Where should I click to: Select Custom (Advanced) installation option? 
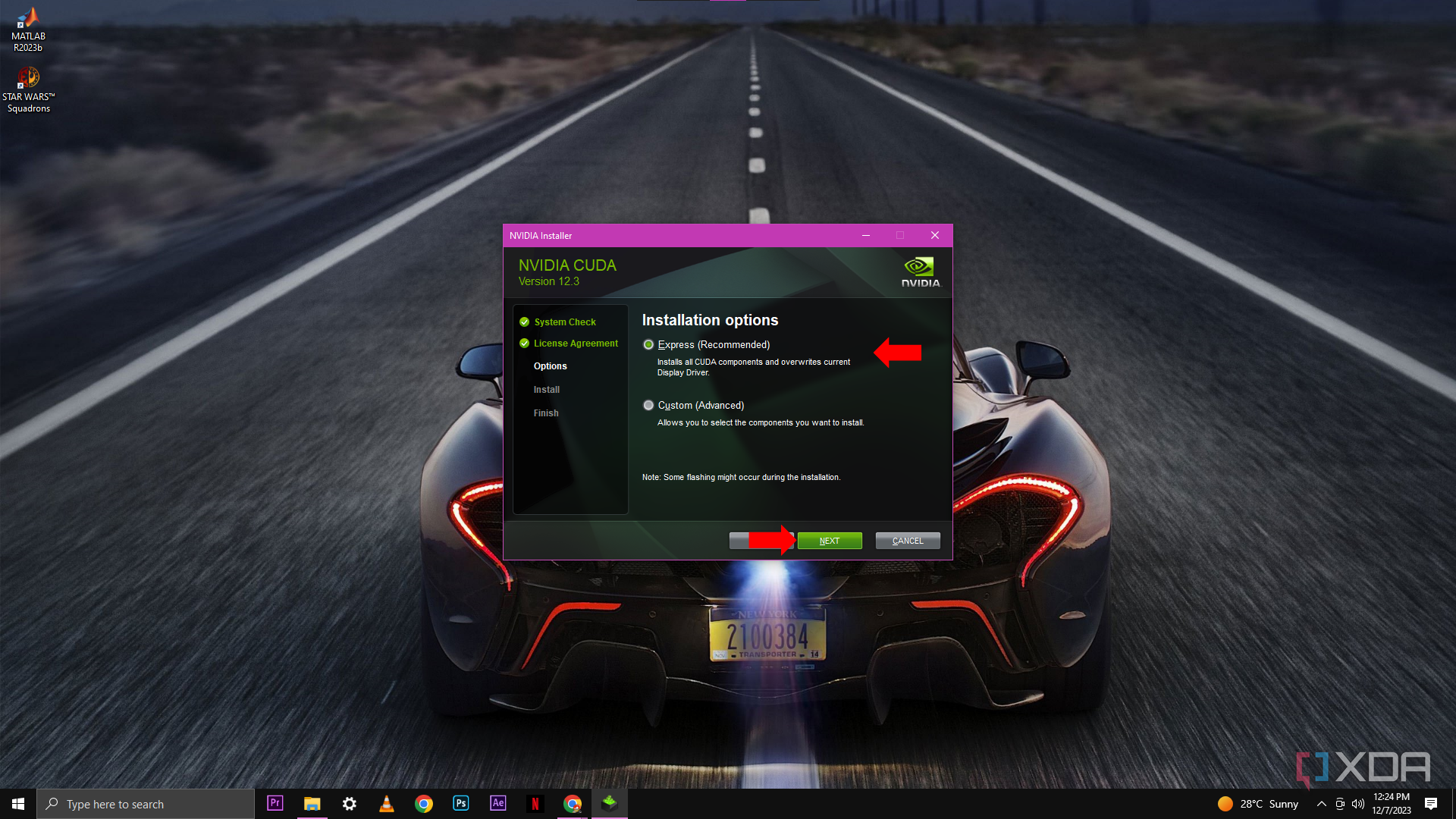coord(648,406)
